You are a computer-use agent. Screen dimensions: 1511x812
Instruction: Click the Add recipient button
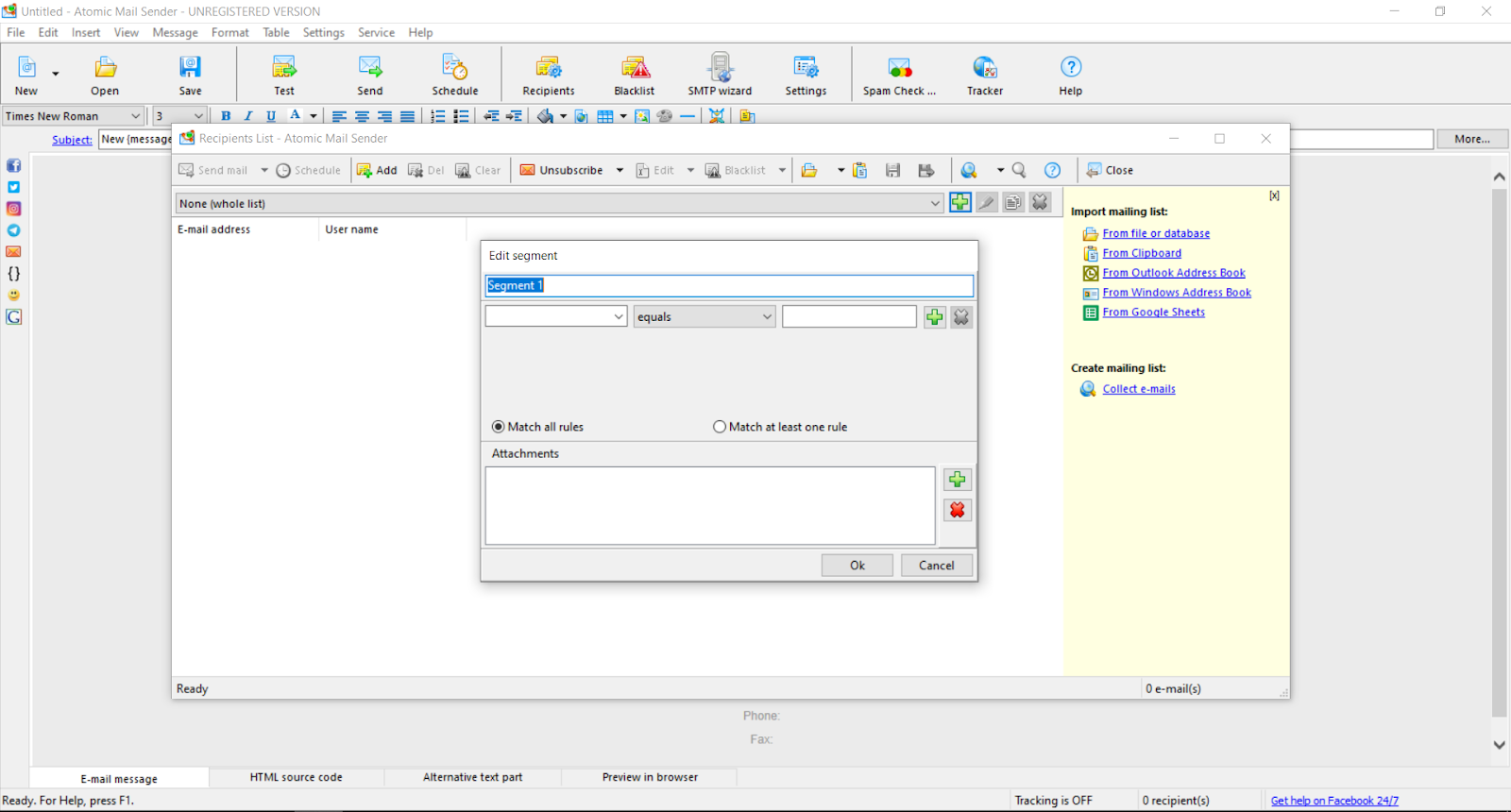[377, 170]
